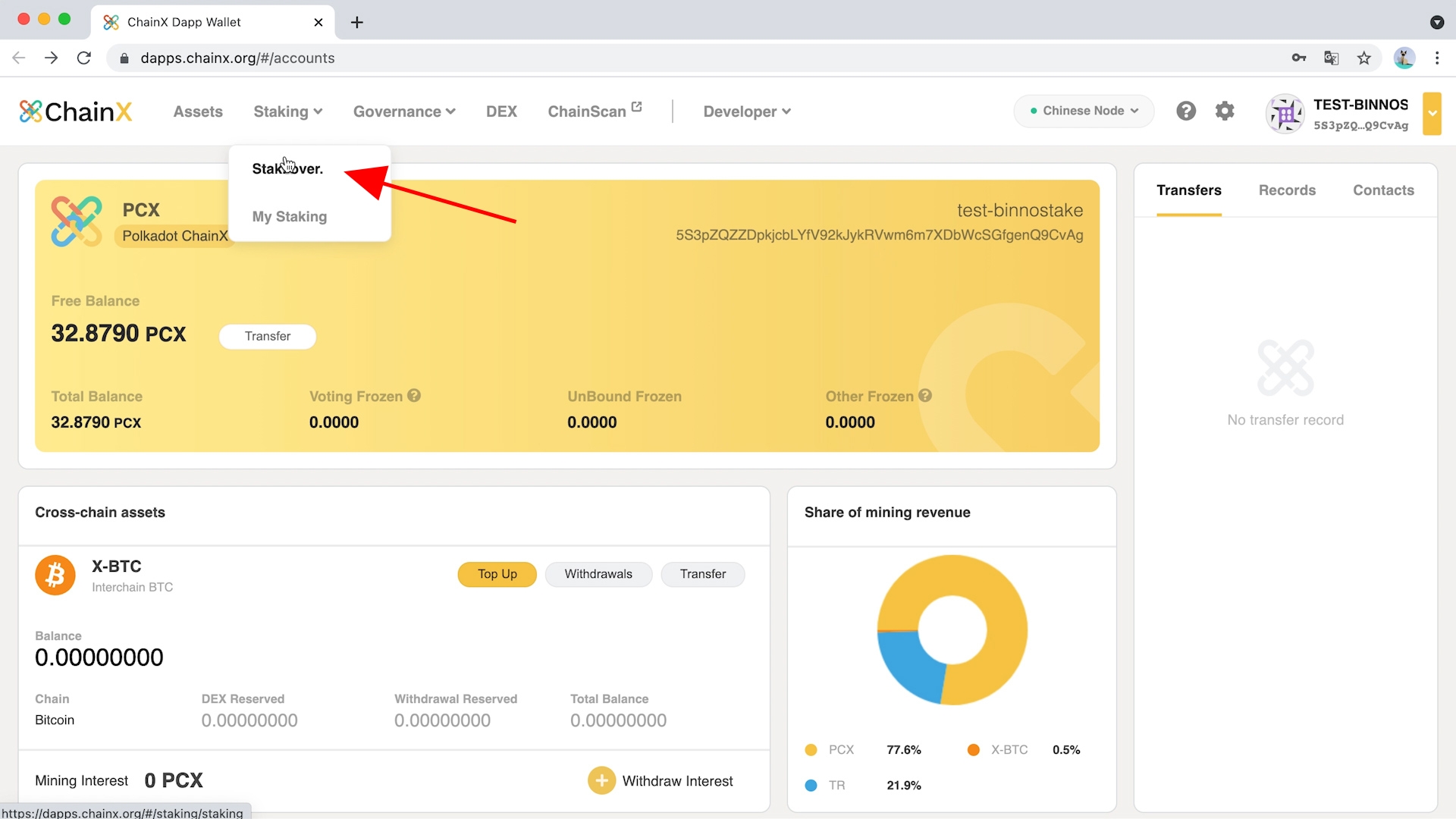Click the PCX token logo

point(77,221)
